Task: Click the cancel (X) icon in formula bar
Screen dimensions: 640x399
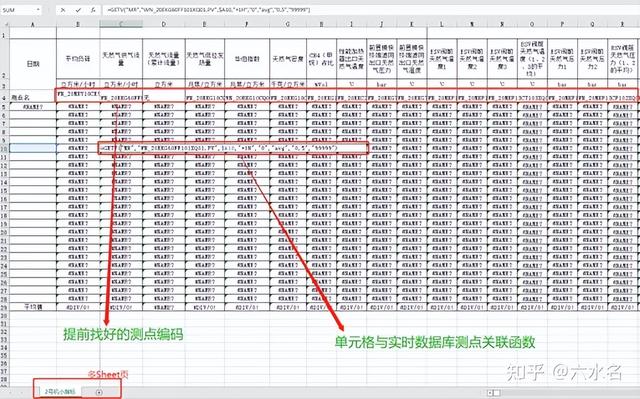Action: pos(63,10)
